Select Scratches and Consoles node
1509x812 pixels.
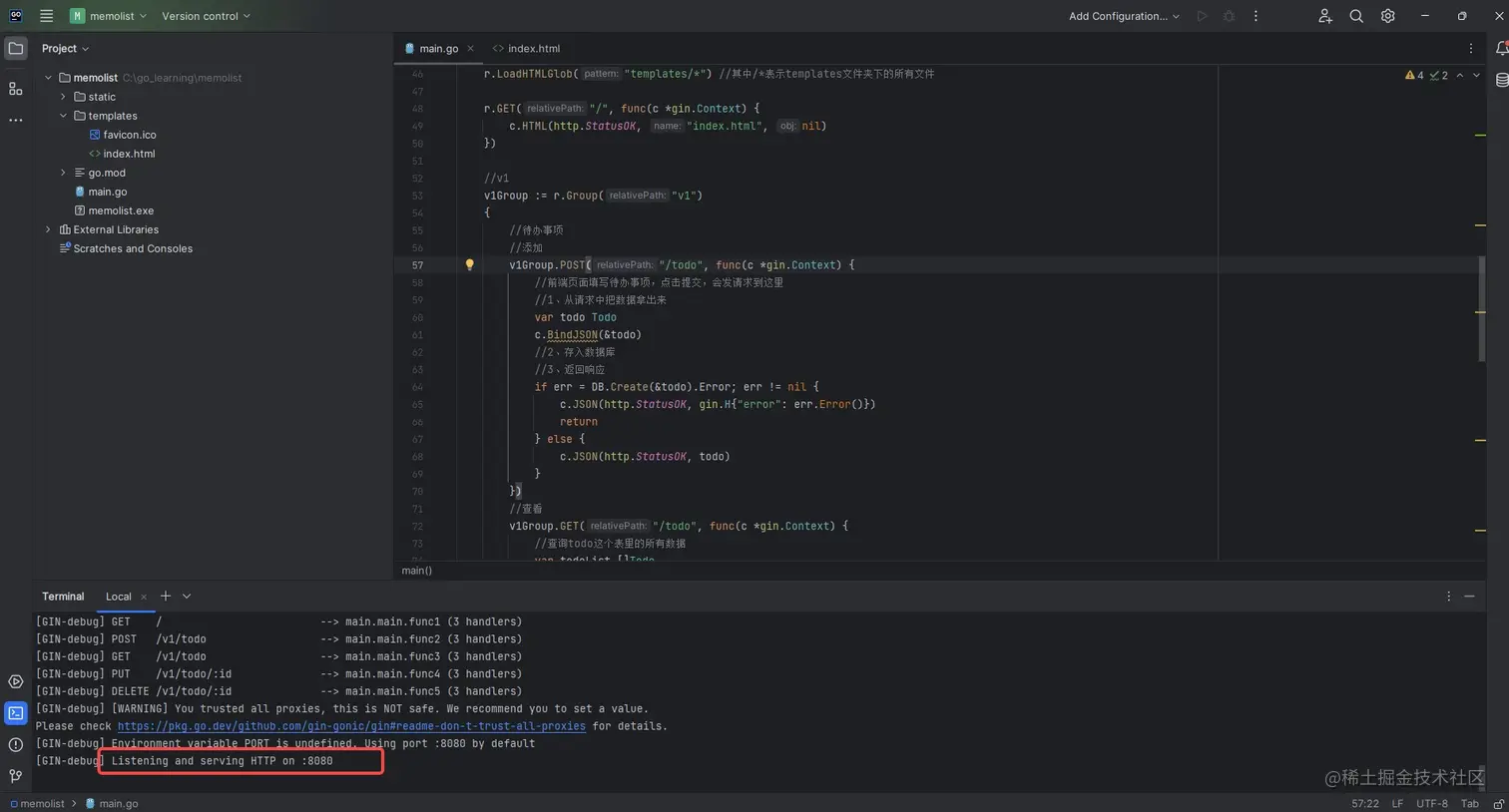(x=126, y=248)
